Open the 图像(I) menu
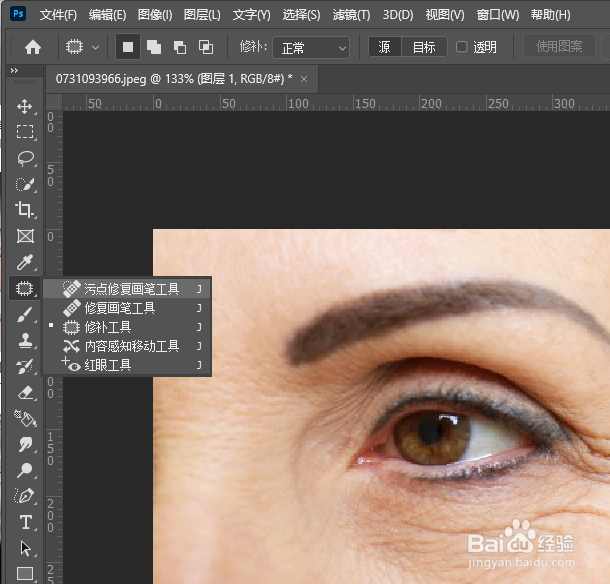Image resolution: width=610 pixels, height=584 pixels. click(155, 15)
